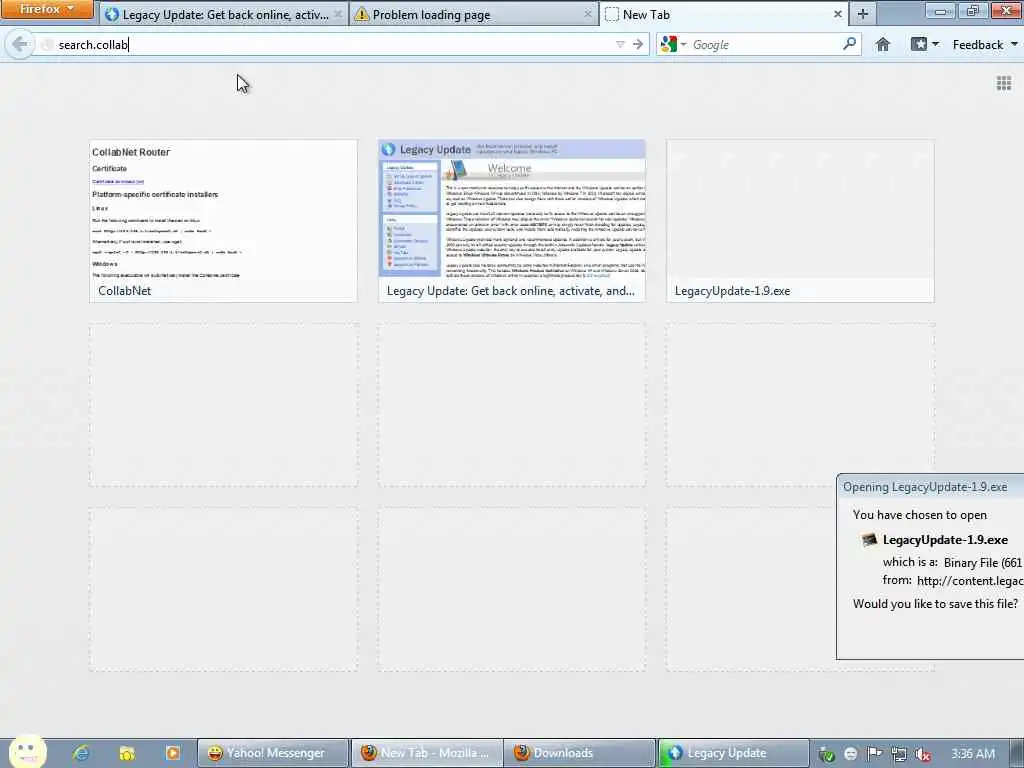Click the globe icon on Legacy Update tab
1024x768 pixels.
point(111,14)
